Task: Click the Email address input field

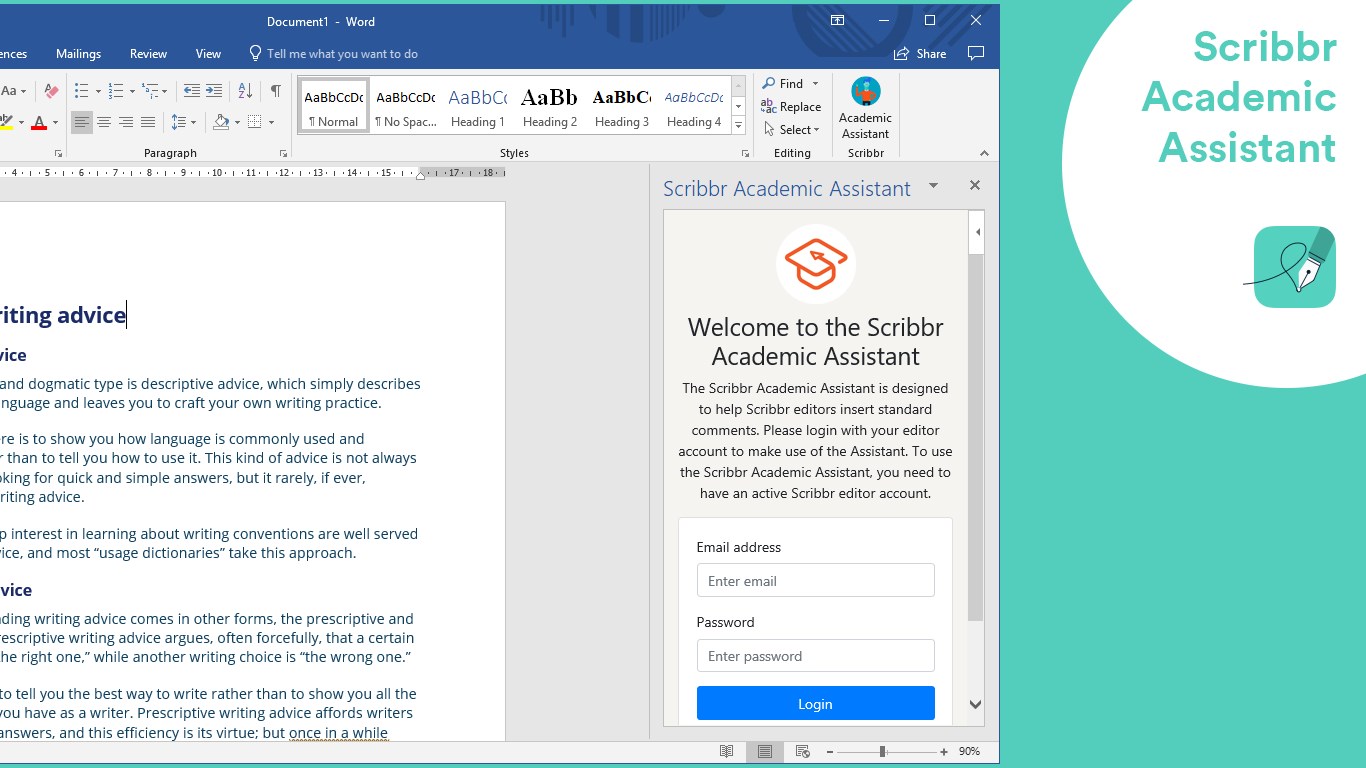Action: click(816, 580)
